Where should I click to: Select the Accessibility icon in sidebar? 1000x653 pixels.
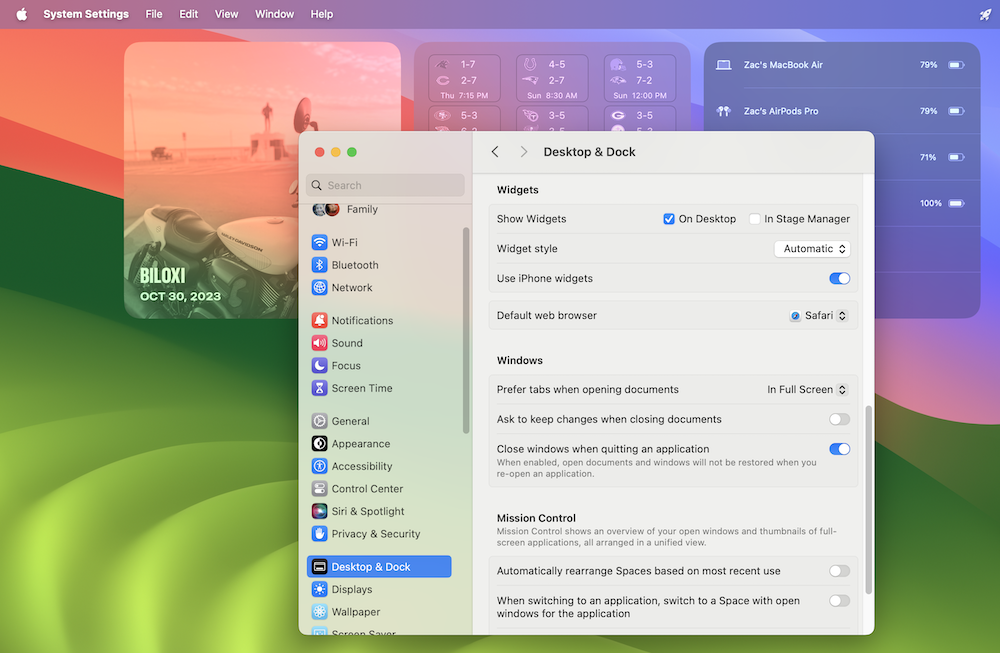[319, 466]
